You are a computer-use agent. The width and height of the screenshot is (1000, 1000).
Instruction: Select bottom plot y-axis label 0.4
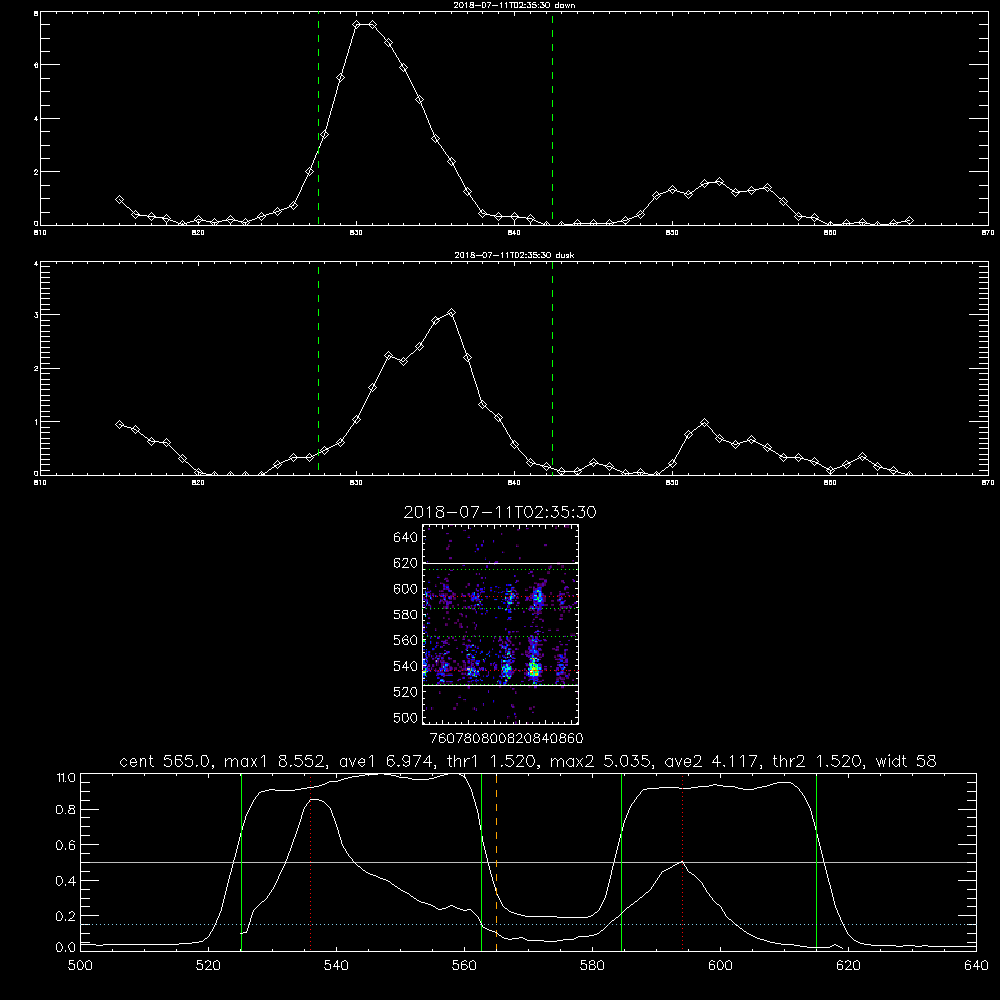pos(66,881)
